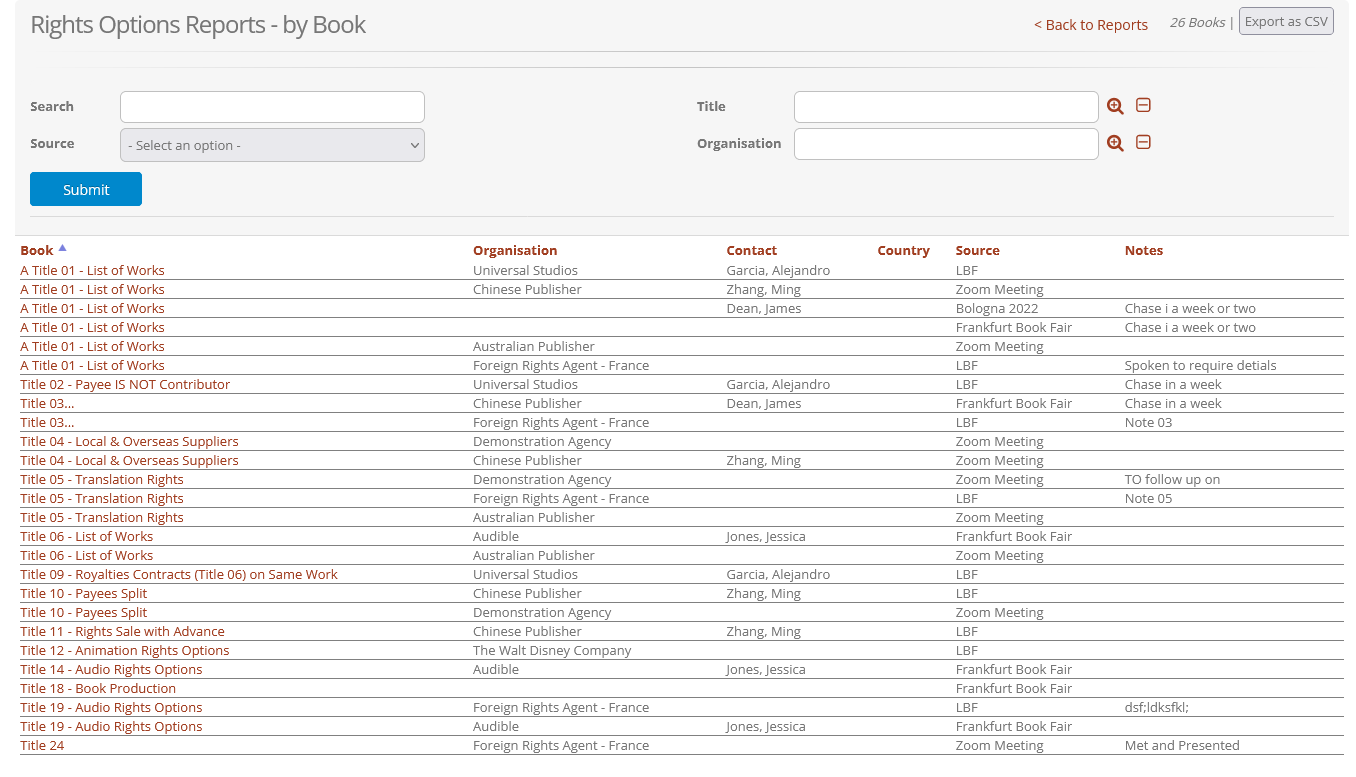The height and width of the screenshot is (777, 1356).
Task: Clear the Title field with minus icon
Action: tap(1143, 105)
